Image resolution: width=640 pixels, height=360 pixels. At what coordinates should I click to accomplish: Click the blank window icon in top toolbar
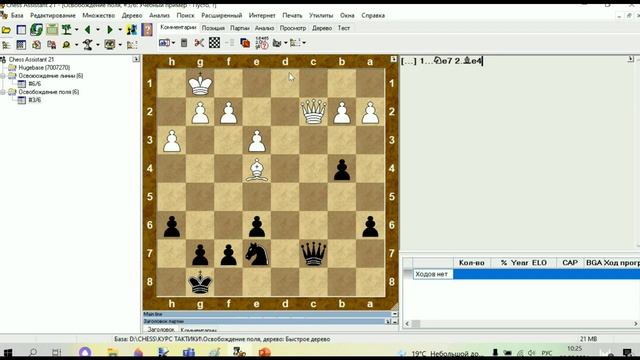(21, 30)
